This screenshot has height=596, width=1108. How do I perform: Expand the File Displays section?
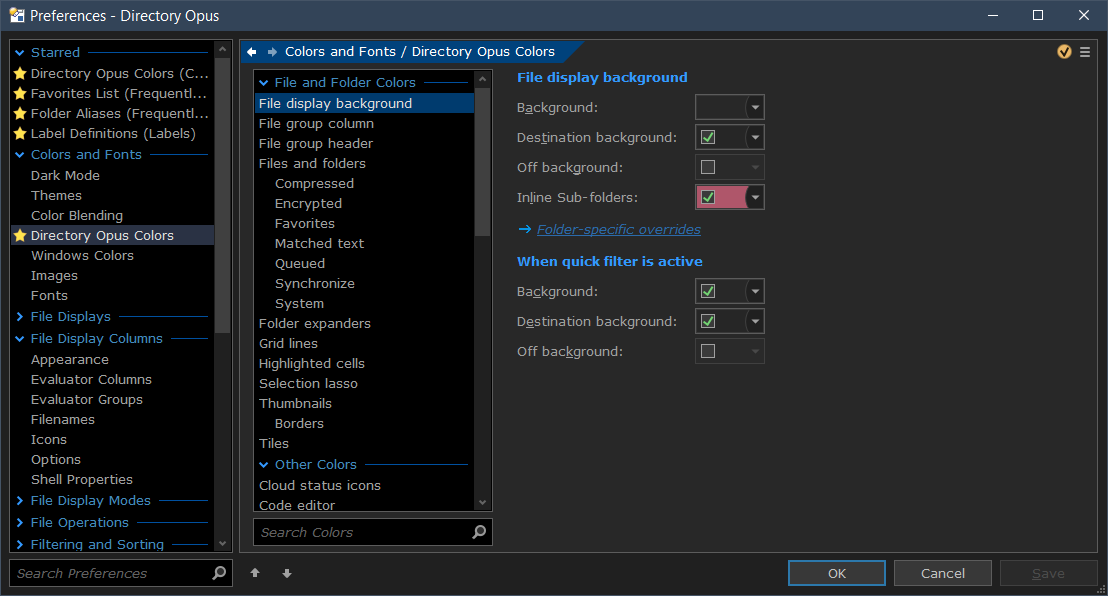[x=20, y=316]
